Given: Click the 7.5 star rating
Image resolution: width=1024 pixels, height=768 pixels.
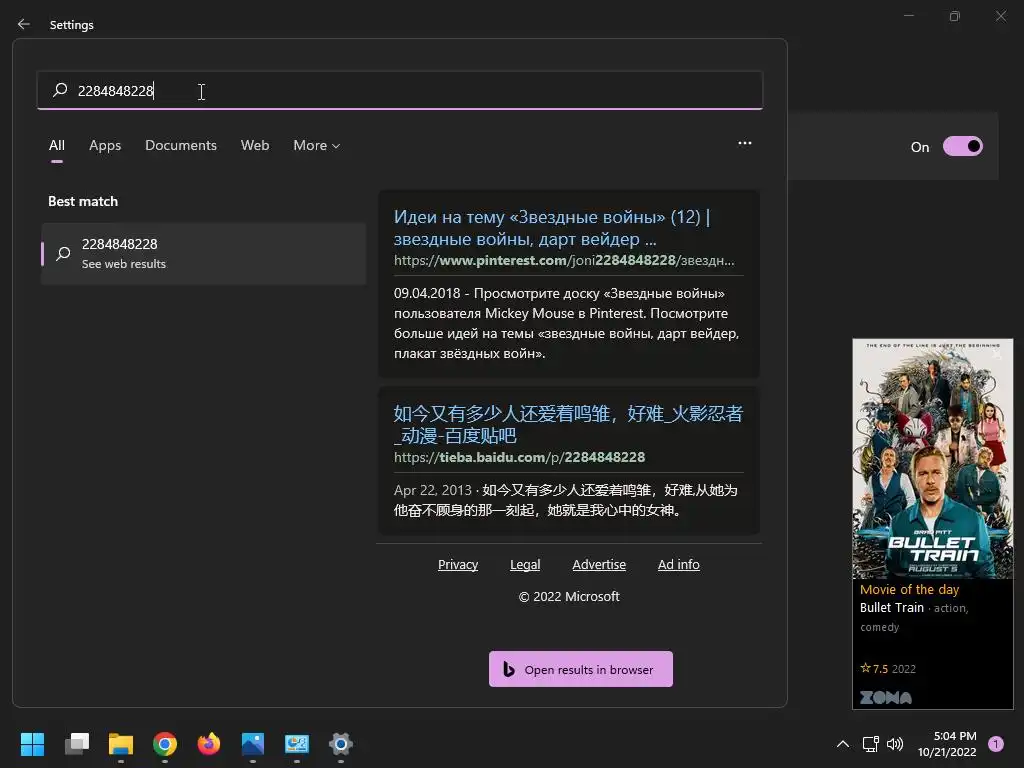Looking at the screenshot, I should (874, 669).
